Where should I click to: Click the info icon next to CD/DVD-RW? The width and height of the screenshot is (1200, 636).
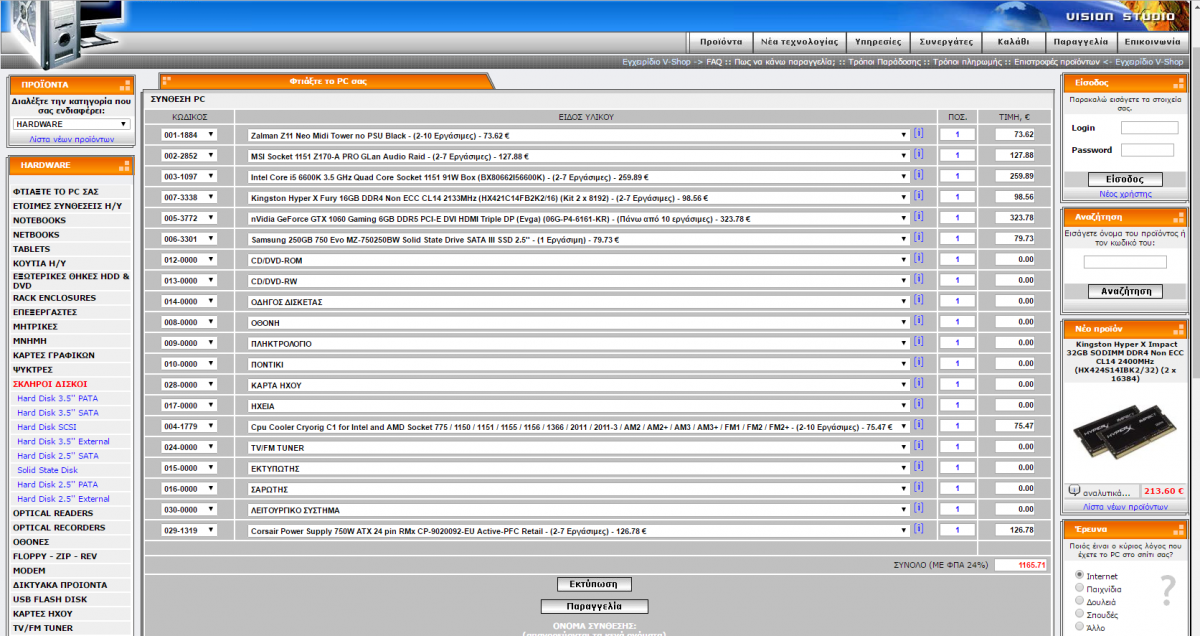[919, 280]
